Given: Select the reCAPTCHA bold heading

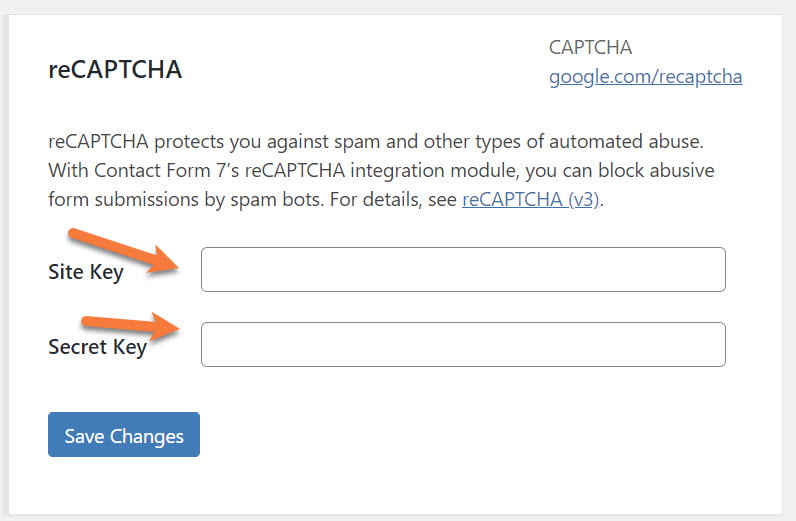Looking at the screenshot, I should (115, 71).
